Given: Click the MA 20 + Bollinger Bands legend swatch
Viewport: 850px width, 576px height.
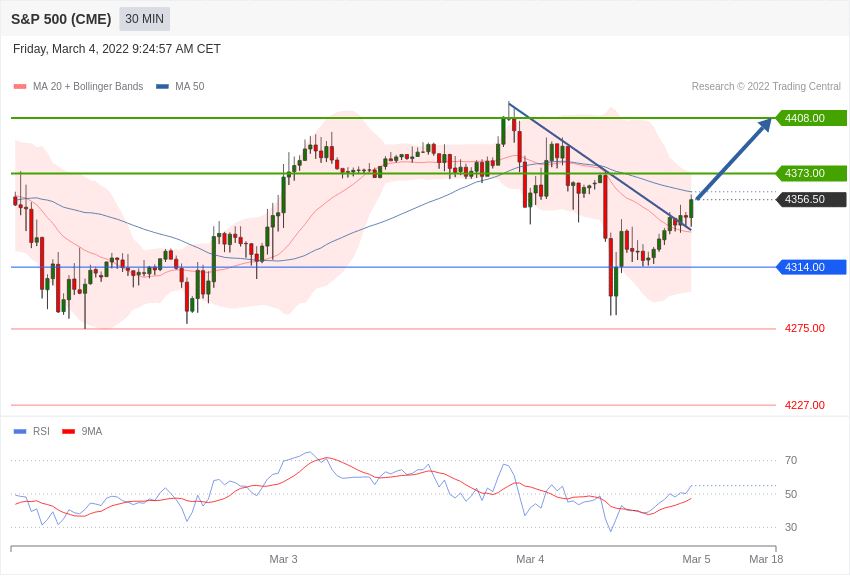Looking at the screenshot, I should click(x=20, y=87).
